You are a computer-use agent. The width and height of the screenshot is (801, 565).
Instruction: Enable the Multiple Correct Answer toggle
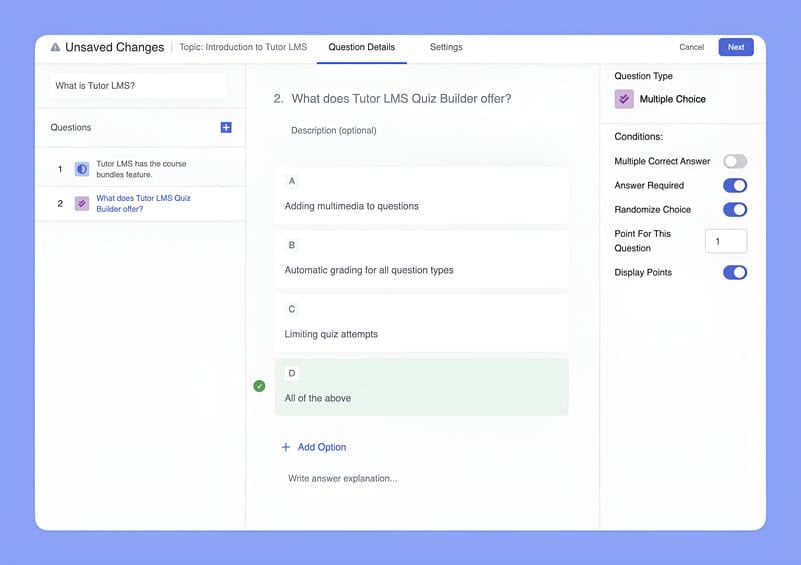735,161
